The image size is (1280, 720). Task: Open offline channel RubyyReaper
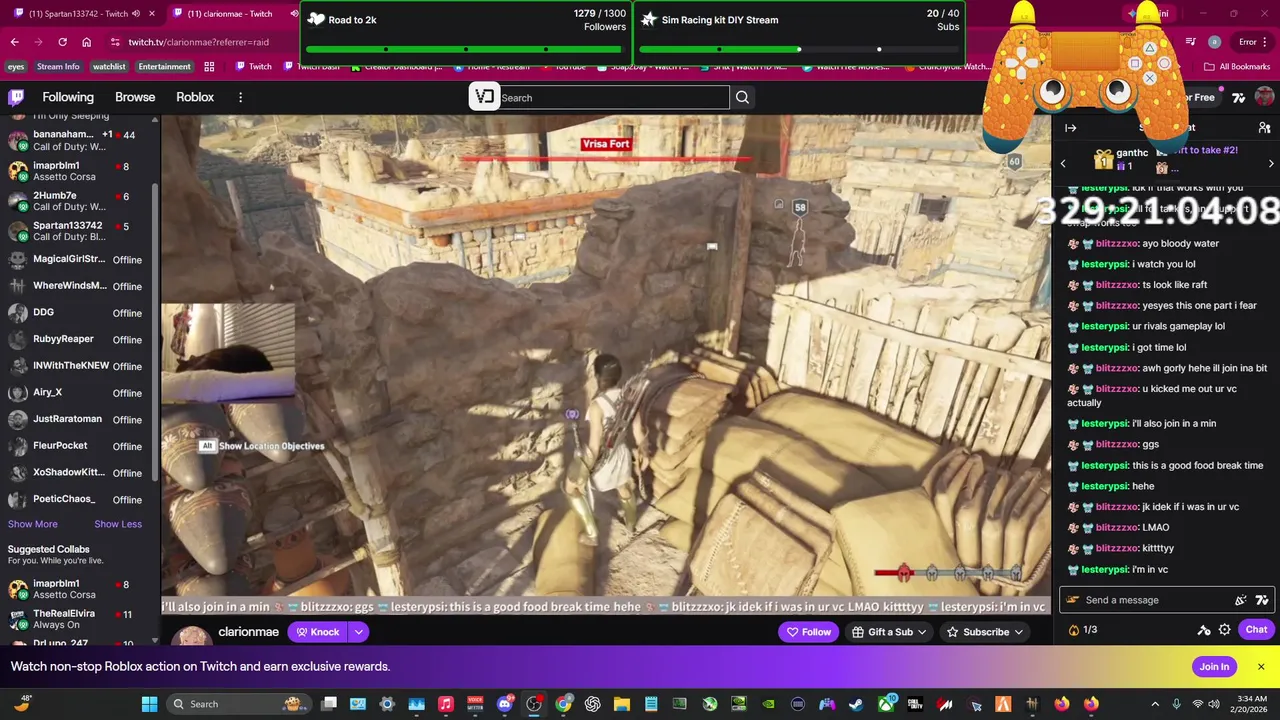[x=78, y=339]
